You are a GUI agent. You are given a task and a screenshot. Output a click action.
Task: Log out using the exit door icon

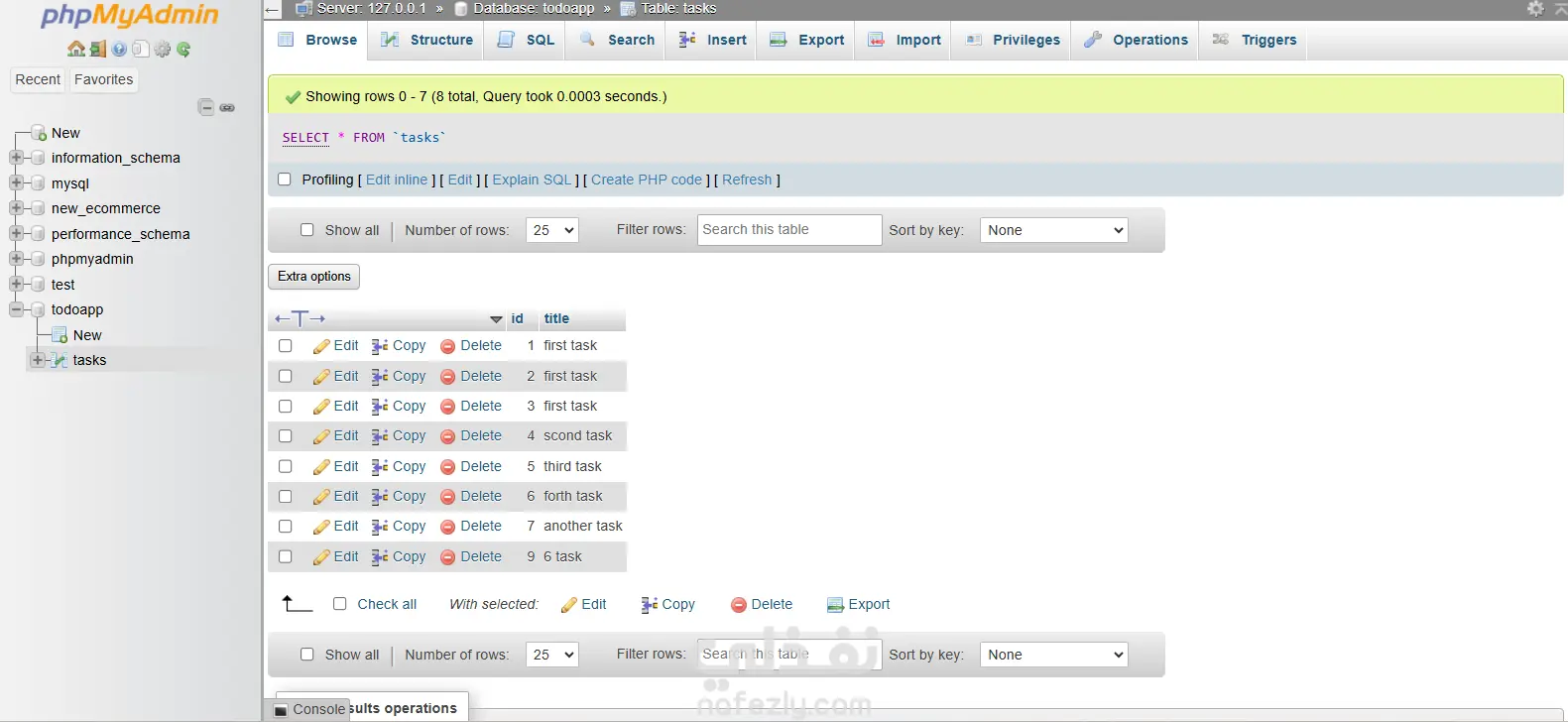pos(97,49)
